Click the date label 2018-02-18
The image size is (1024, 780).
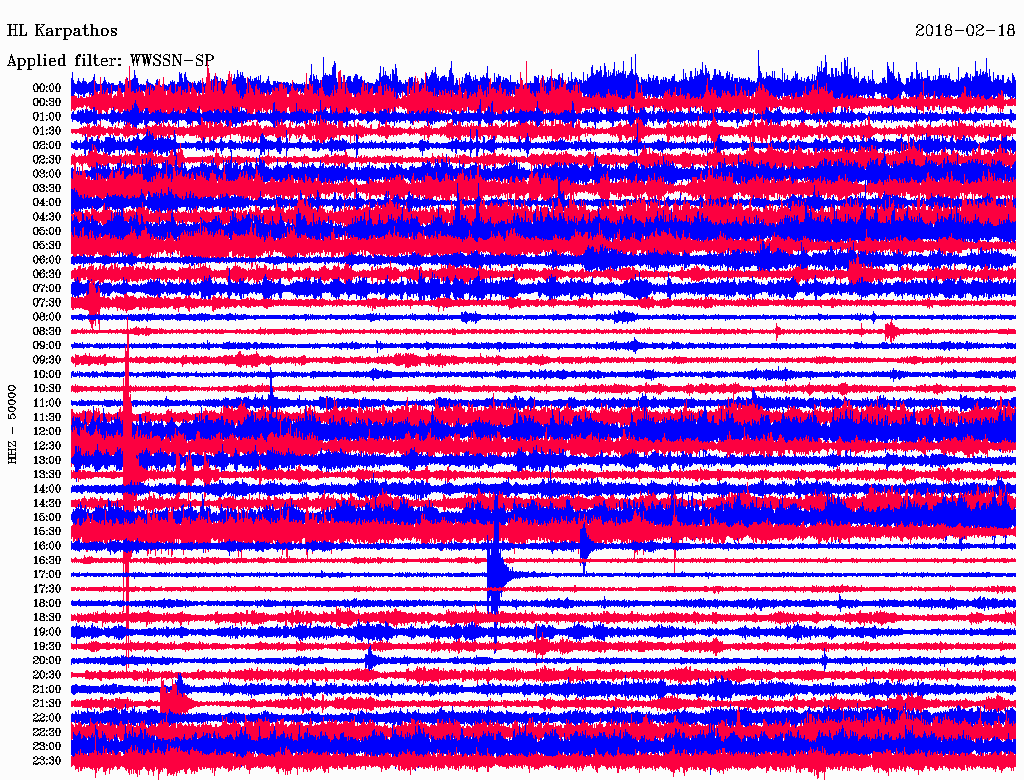click(965, 31)
